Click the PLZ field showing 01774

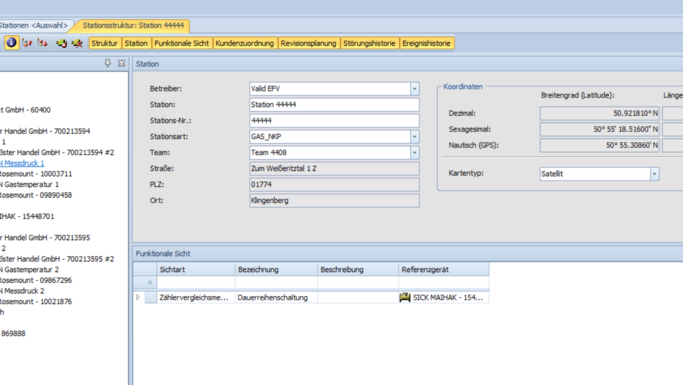[334, 185]
